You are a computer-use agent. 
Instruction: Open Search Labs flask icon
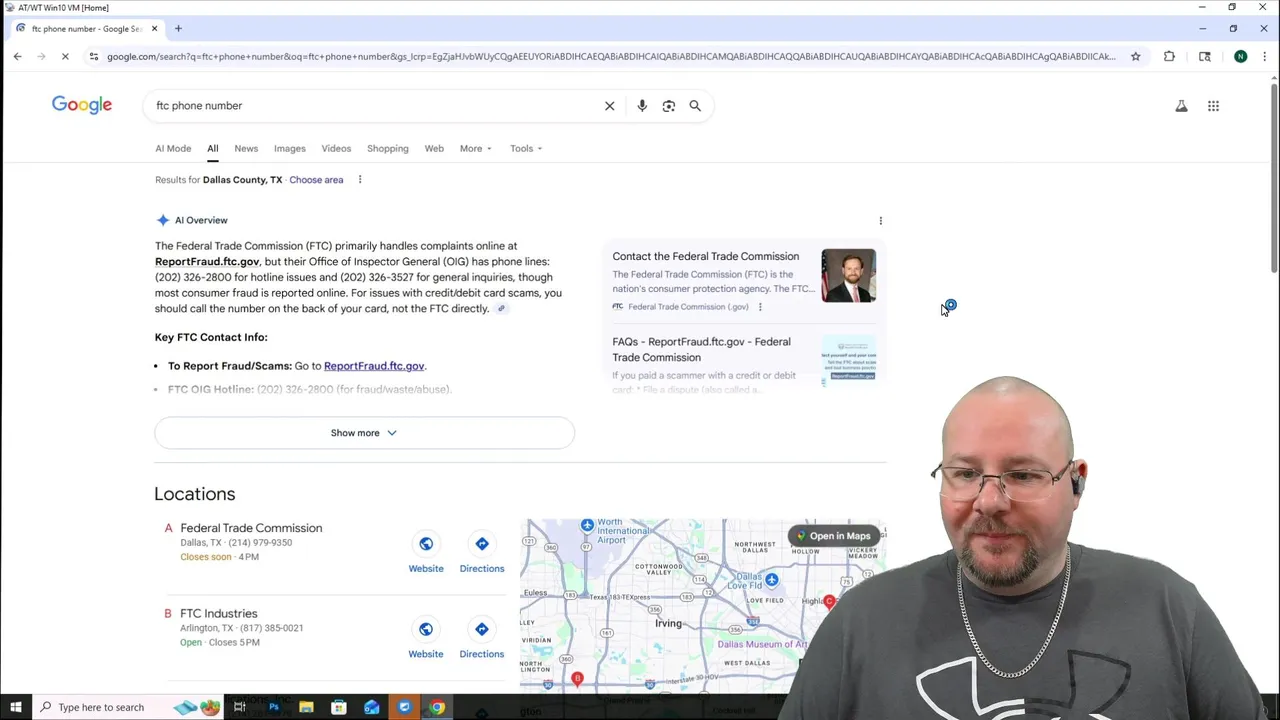1181,106
